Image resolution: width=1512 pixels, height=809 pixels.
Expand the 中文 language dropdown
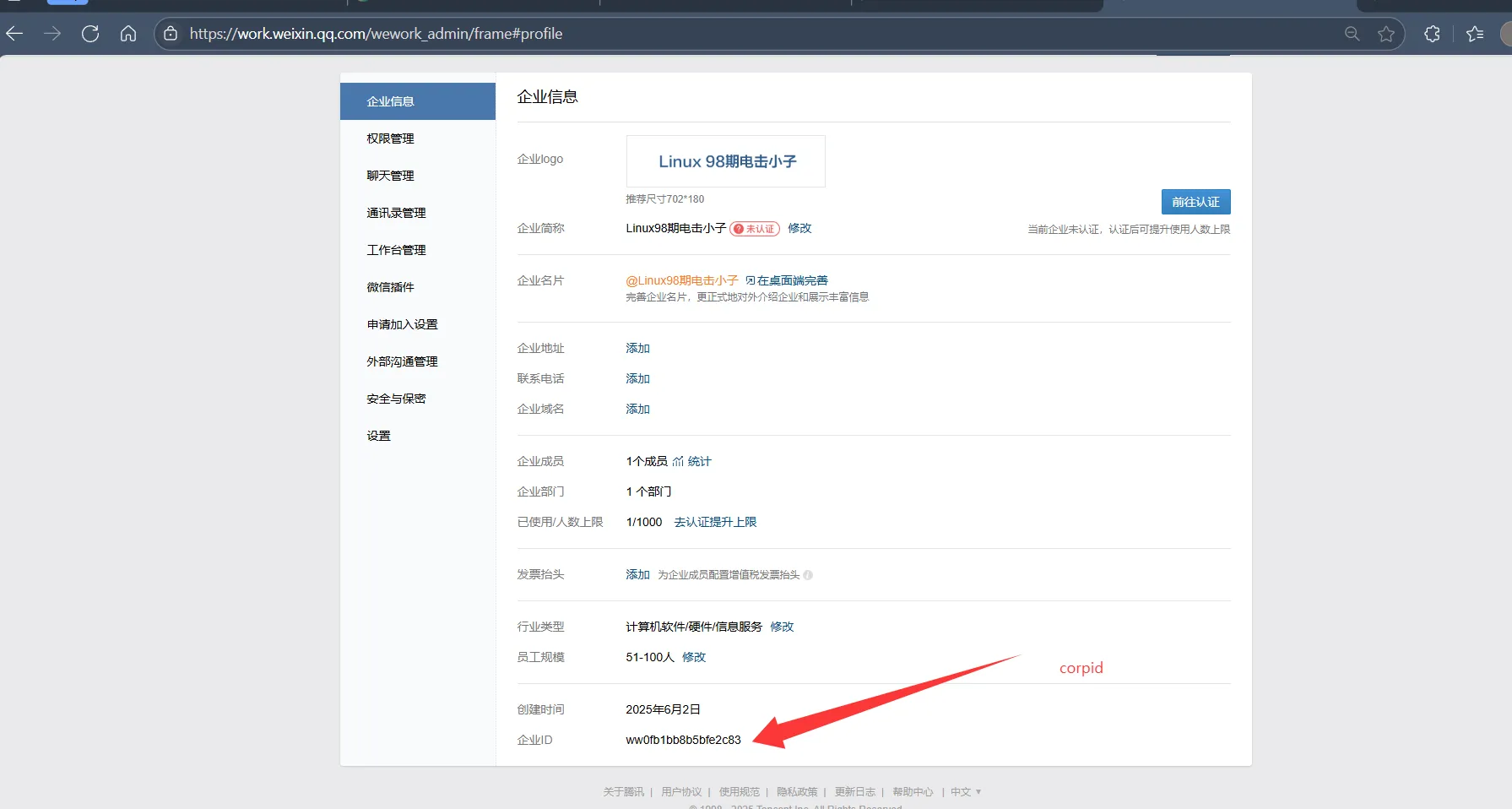click(966, 792)
